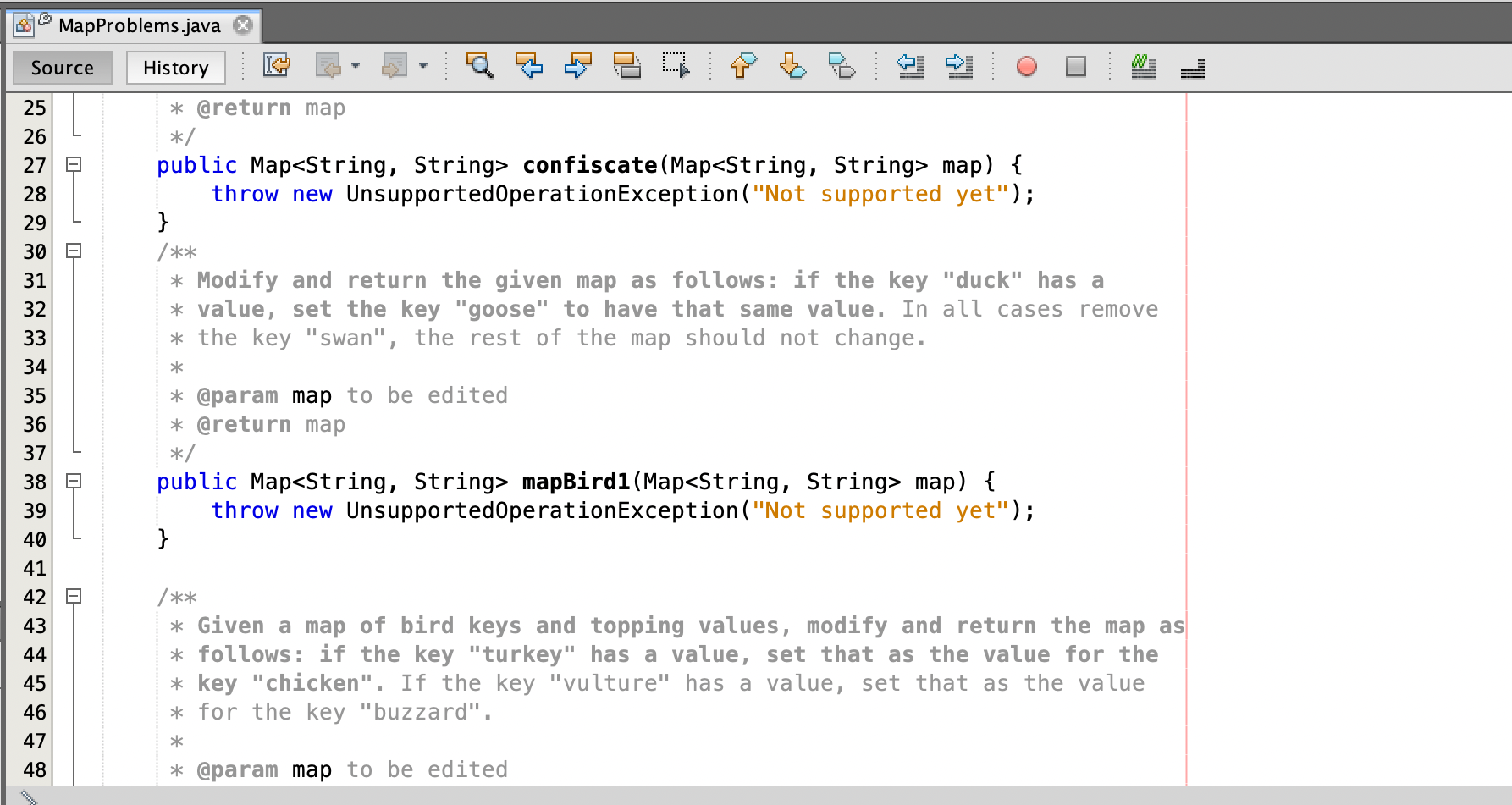Shift the line right

pyautogui.click(x=959, y=66)
